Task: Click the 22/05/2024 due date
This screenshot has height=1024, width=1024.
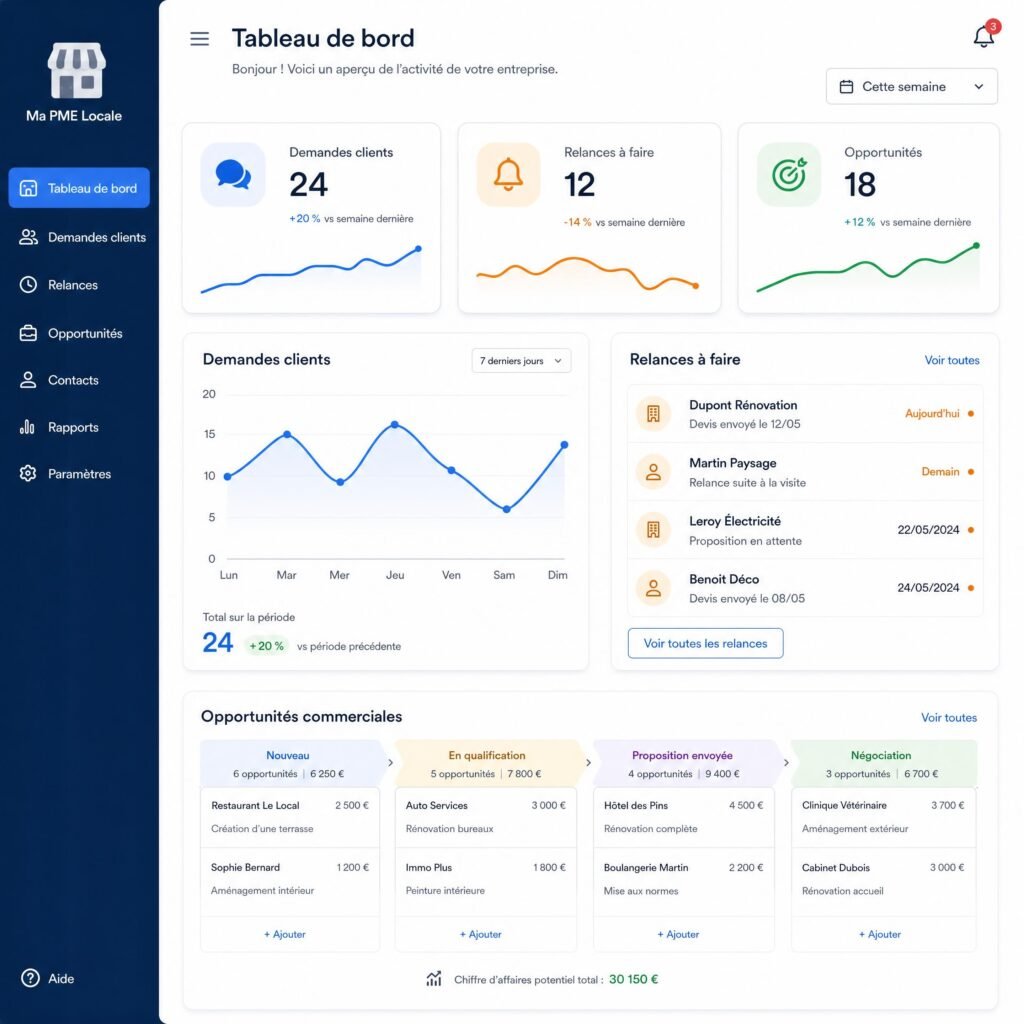Action: tap(928, 530)
